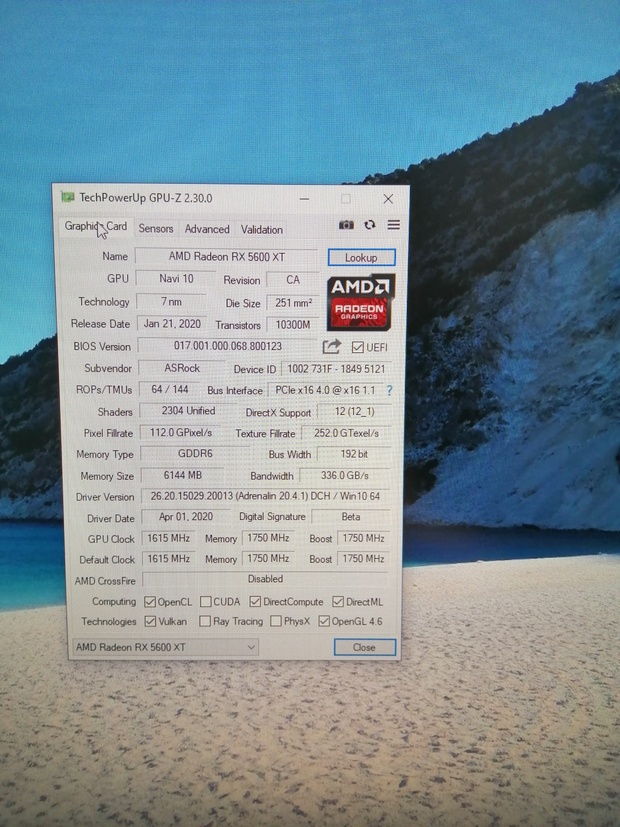Toggle the DirectCompute checkbox
The image size is (620, 827).
click(x=256, y=601)
